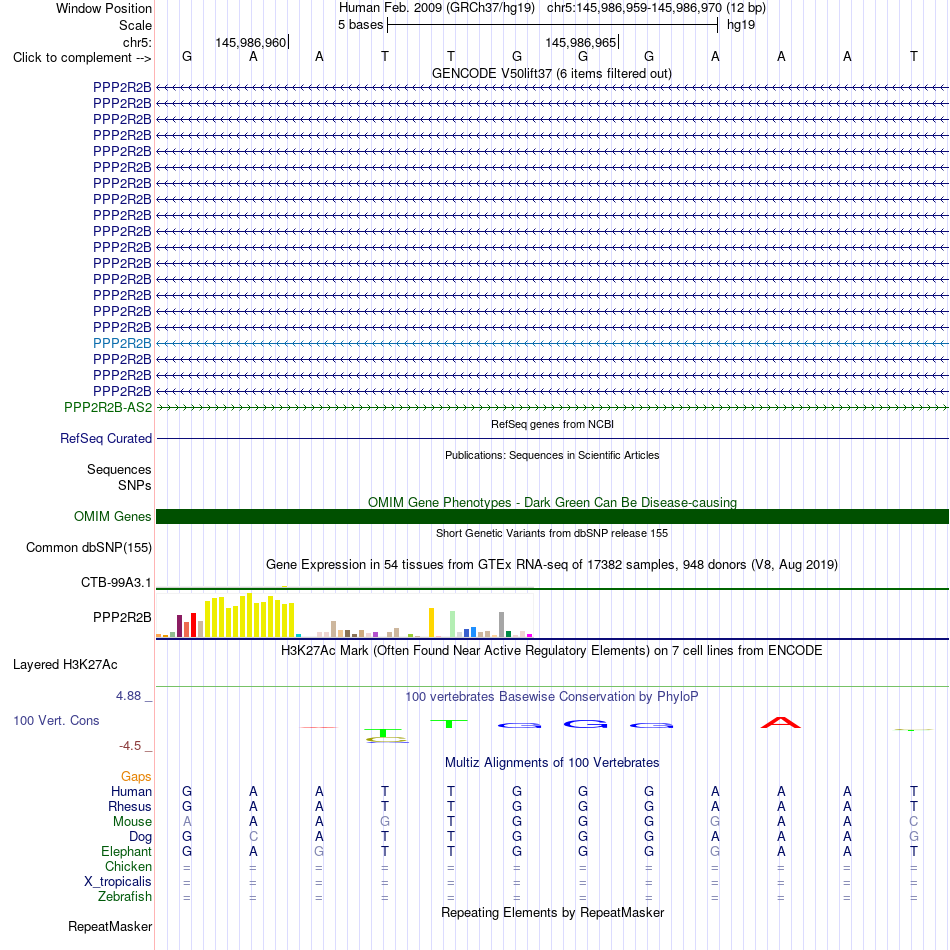Click the green PPP2R2B-AS2 arrow track line
Image resolution: width=950 pixels, height=950 pixels.
point(552,408)
